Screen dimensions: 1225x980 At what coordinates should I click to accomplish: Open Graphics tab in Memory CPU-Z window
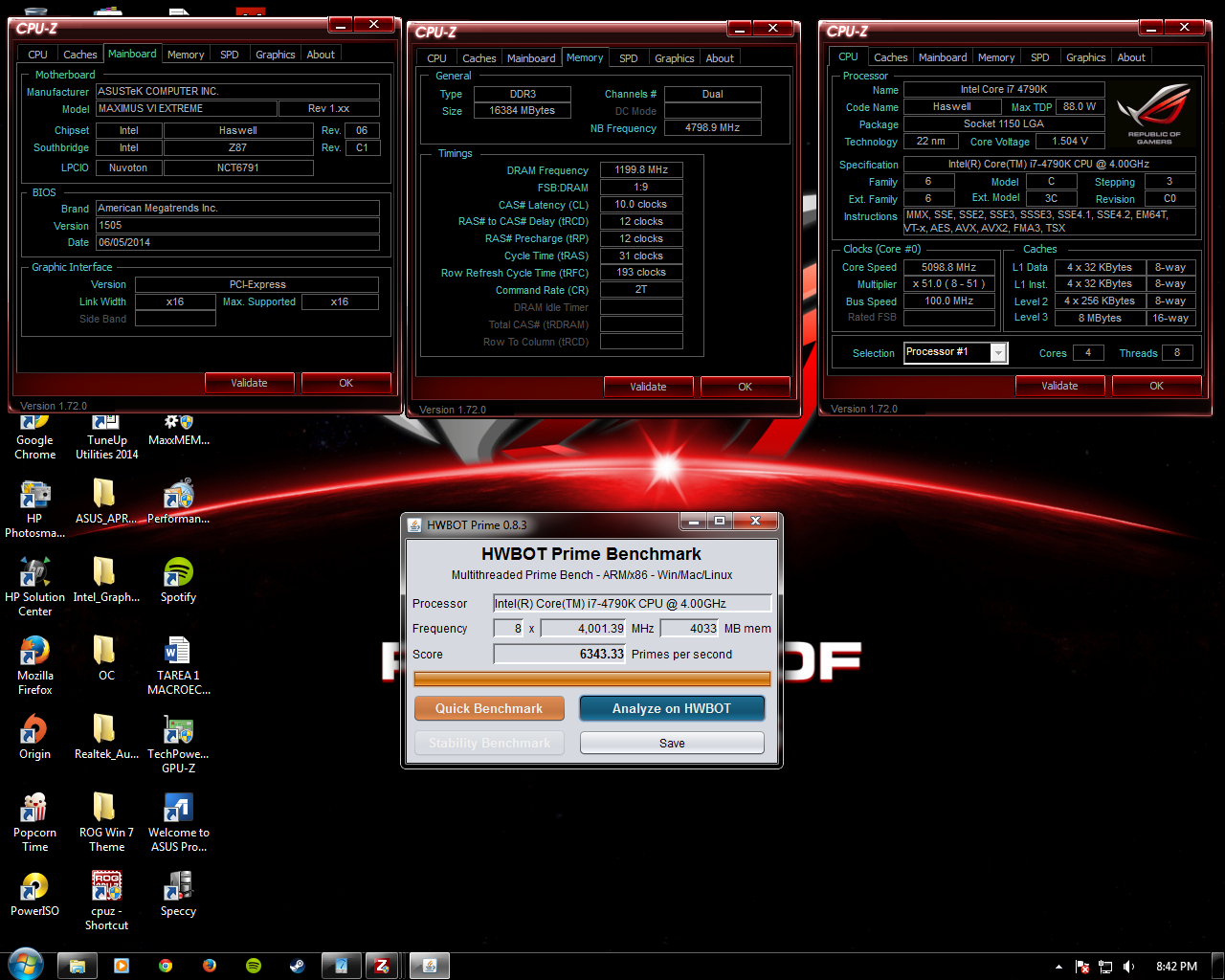coord(674,58)
